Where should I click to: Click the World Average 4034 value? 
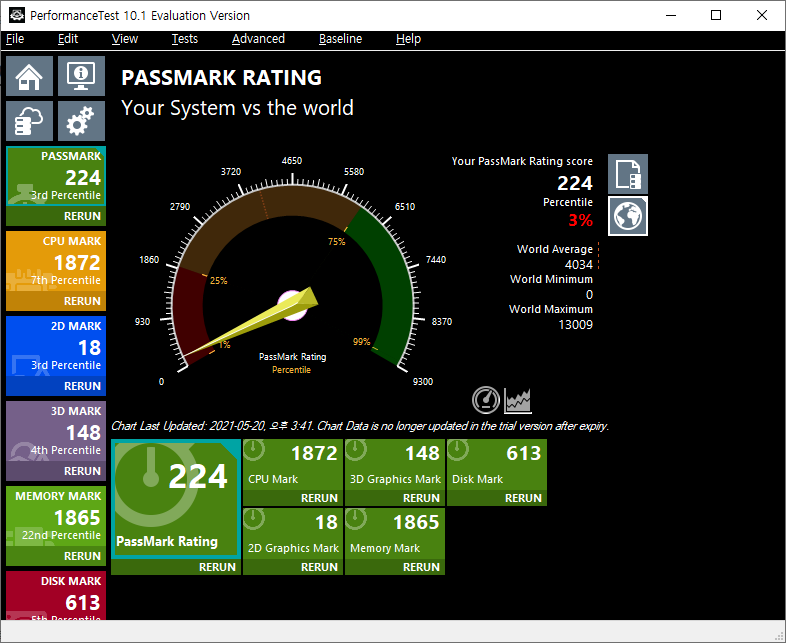(x=578, y=265)
